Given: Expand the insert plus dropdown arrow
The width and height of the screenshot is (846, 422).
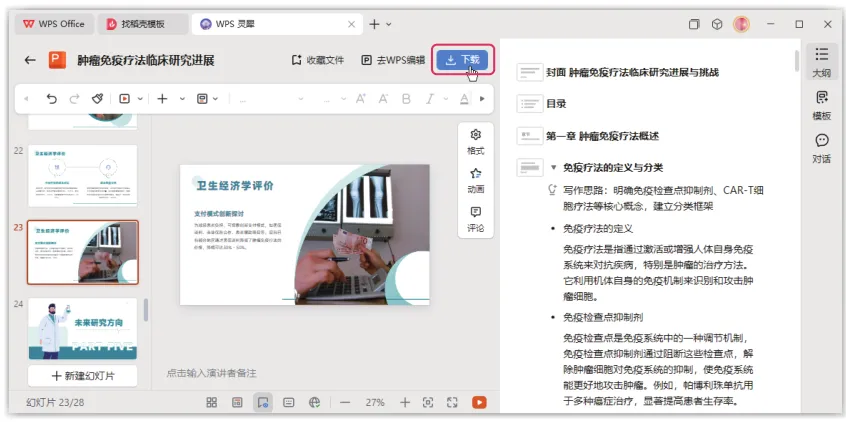Looking at the screenshot, I should [182, 99].
